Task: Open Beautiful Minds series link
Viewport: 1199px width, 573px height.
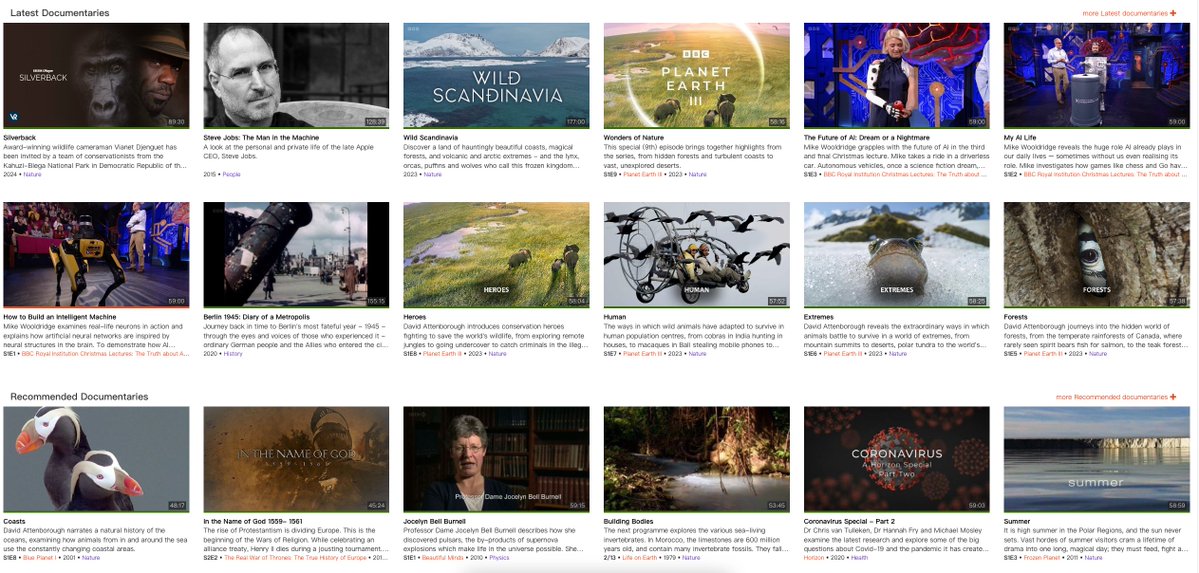Action: coord(445,558)
